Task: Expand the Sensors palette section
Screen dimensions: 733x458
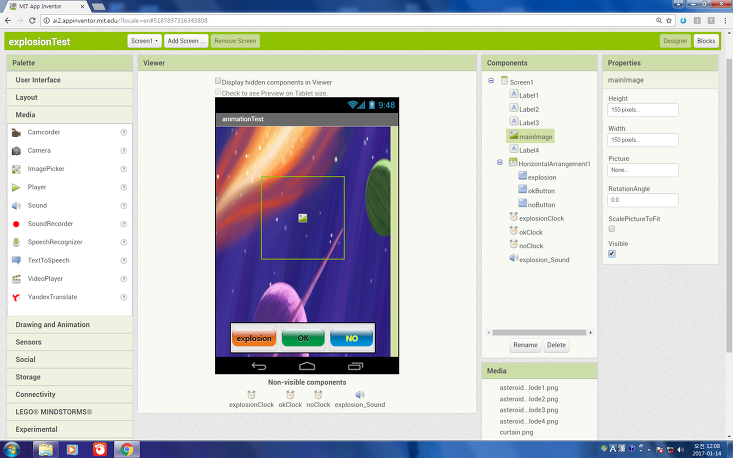Action: tap(70, 342)
